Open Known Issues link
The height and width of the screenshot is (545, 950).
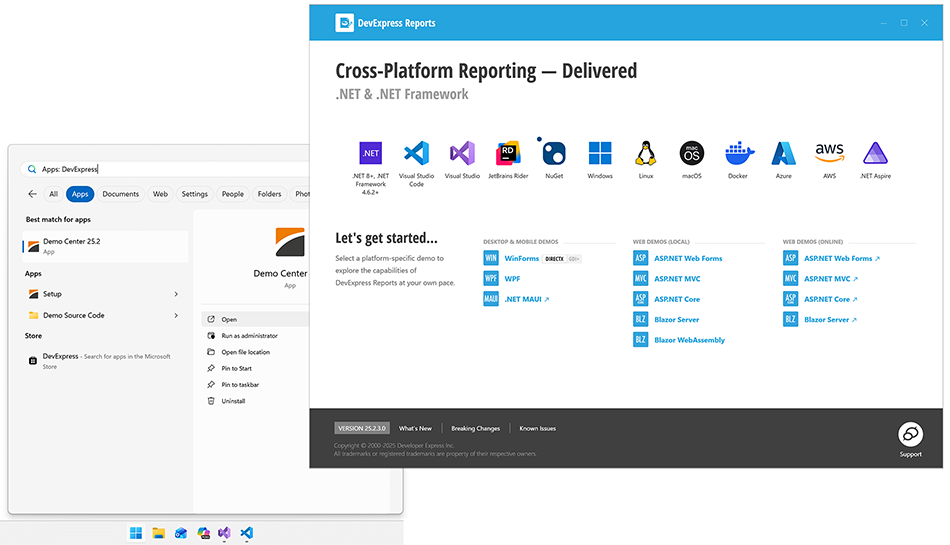pyautogui.click(x=537, y=429)
